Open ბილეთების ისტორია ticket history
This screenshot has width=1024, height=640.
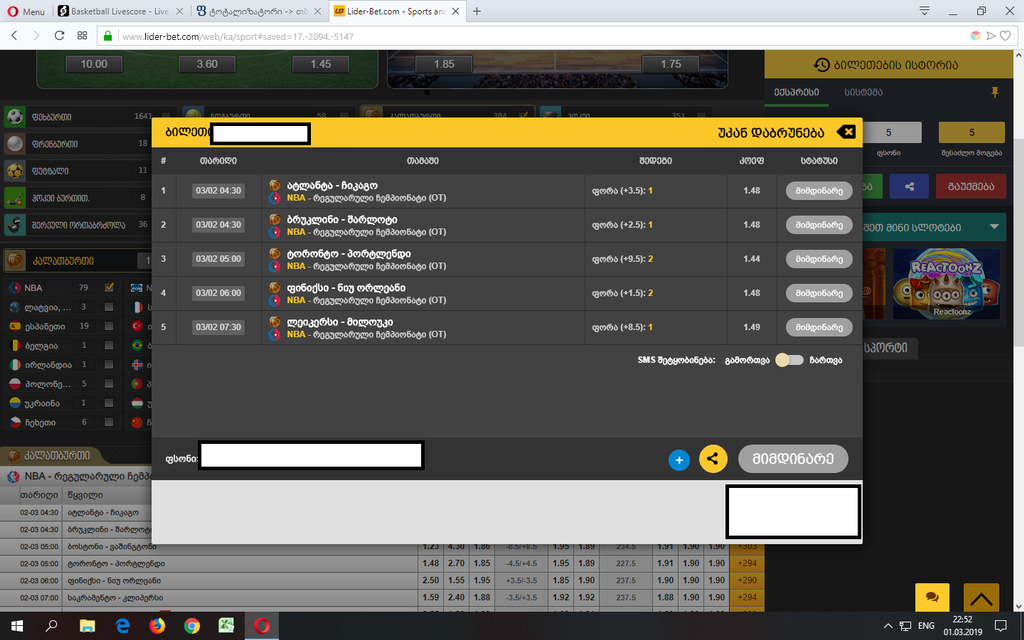pos(886,65)
